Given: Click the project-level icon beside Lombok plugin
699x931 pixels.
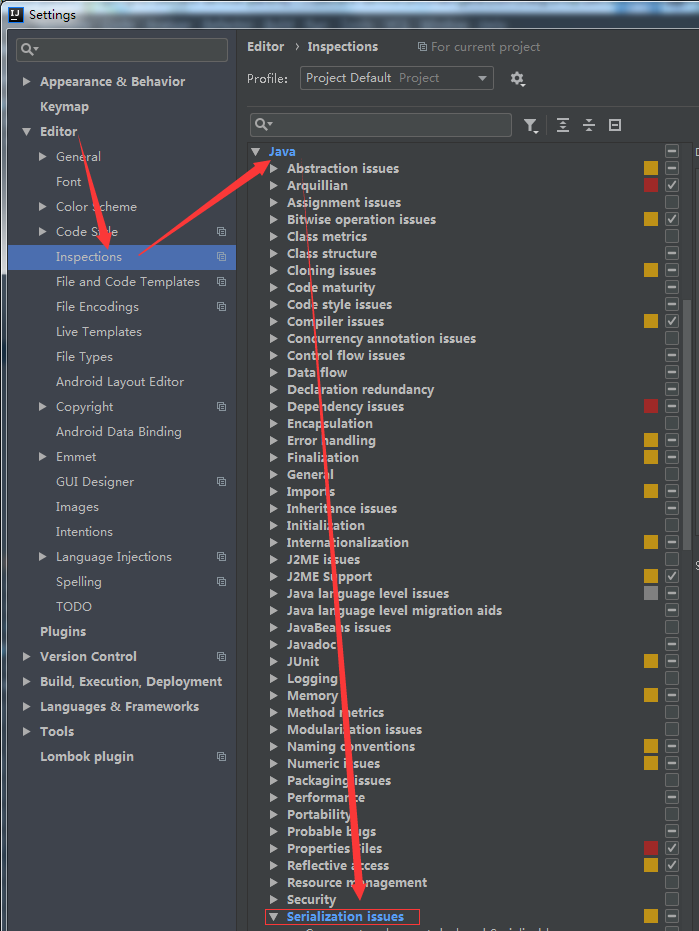Looking at the screenshot, I should 221,757.
